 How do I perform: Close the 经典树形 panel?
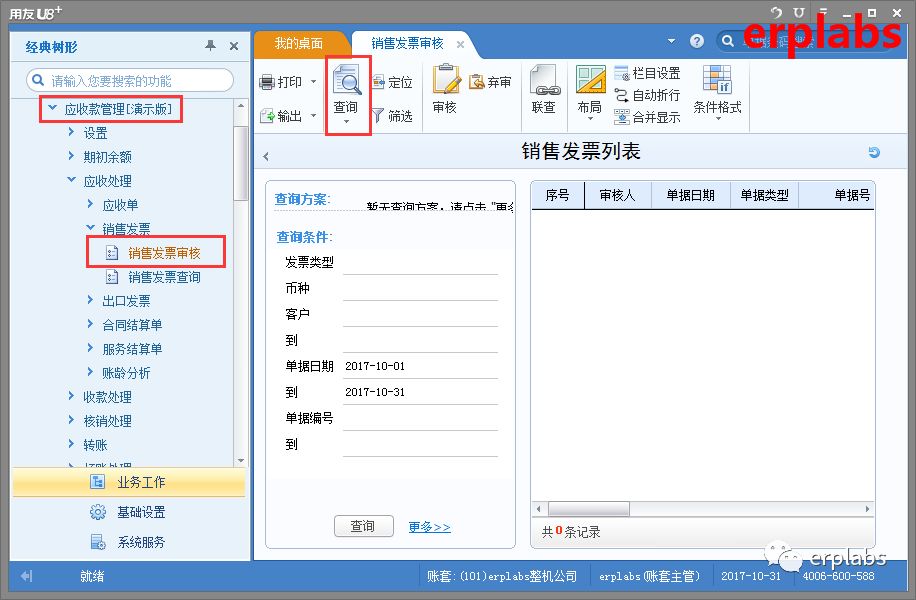point(234,46)
